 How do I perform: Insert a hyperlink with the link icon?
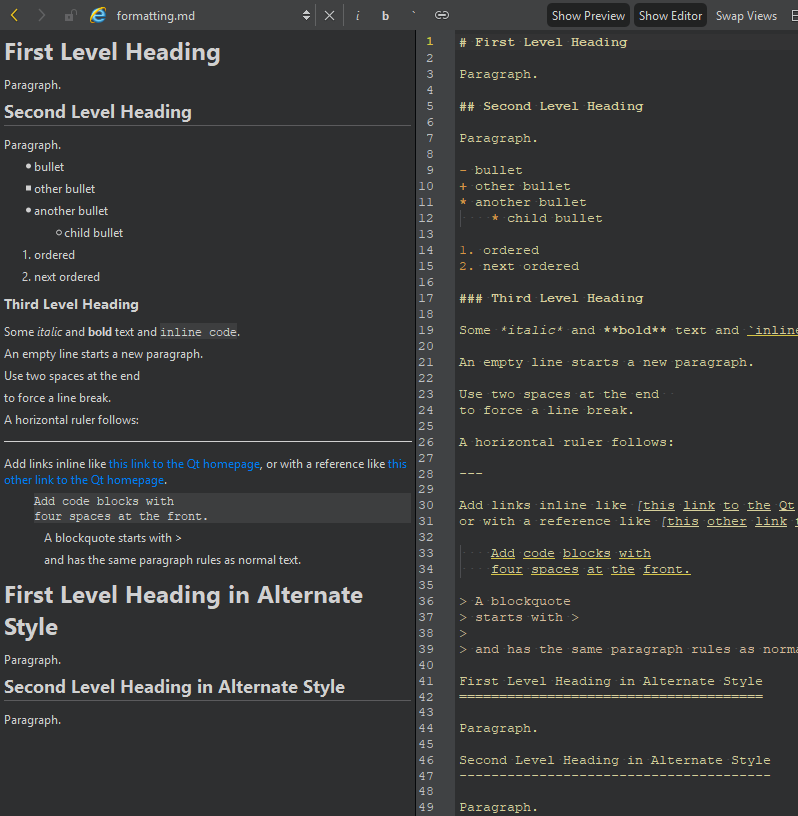[x=441, y=15]
